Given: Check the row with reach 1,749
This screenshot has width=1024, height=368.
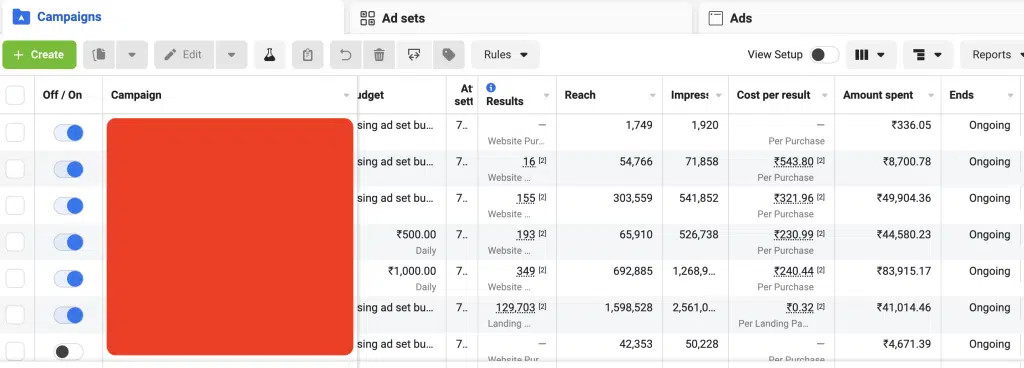Looking at the screenshot, I should (15, 133).
